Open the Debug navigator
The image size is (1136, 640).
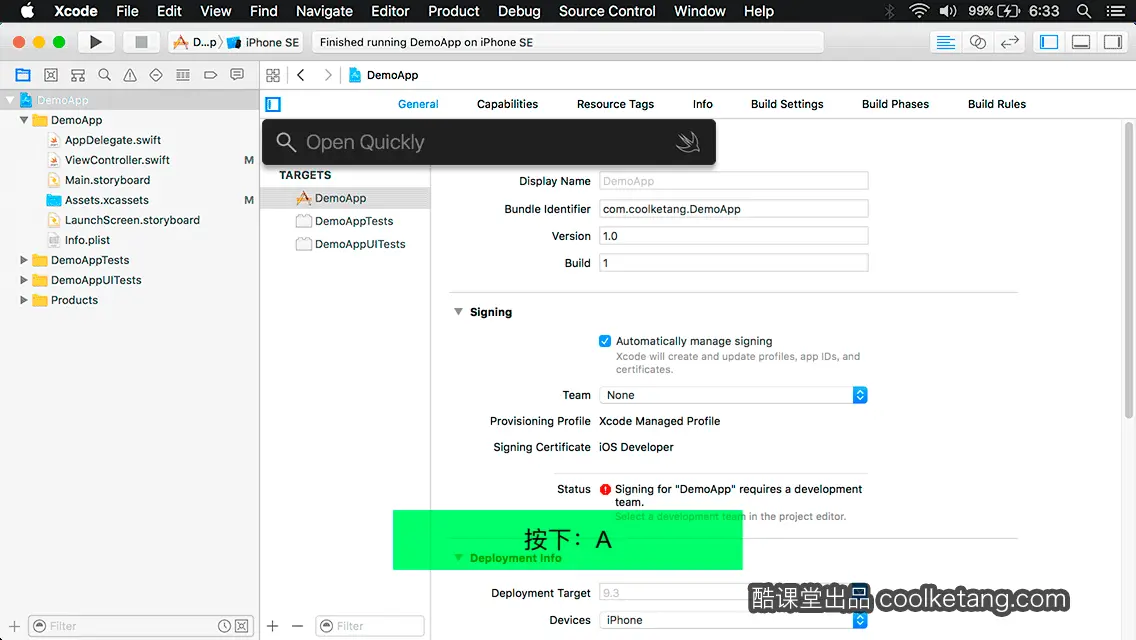pos(183,75)
